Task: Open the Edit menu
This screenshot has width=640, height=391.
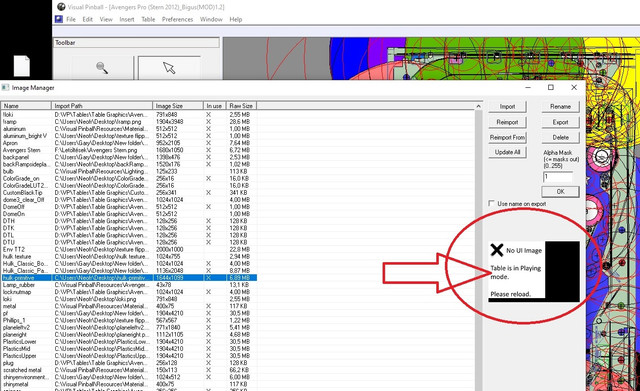Action: 88,19
